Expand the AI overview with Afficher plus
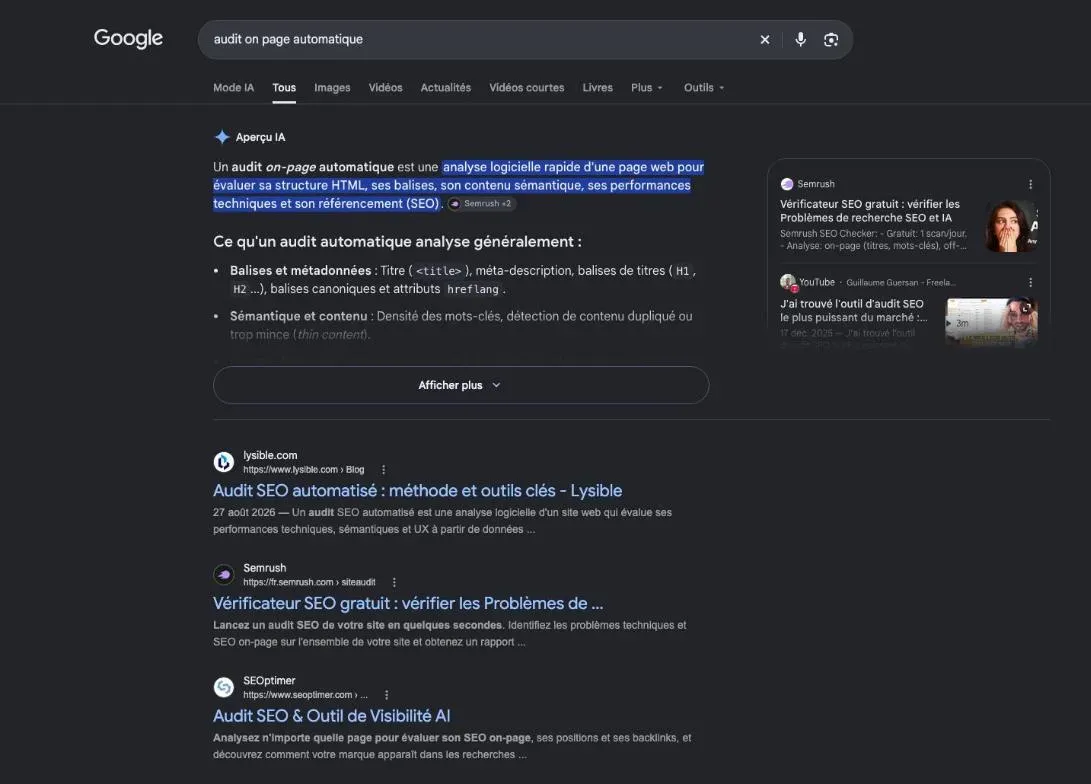The height and width of the screenshot is (784, 1091). (461, 385)
